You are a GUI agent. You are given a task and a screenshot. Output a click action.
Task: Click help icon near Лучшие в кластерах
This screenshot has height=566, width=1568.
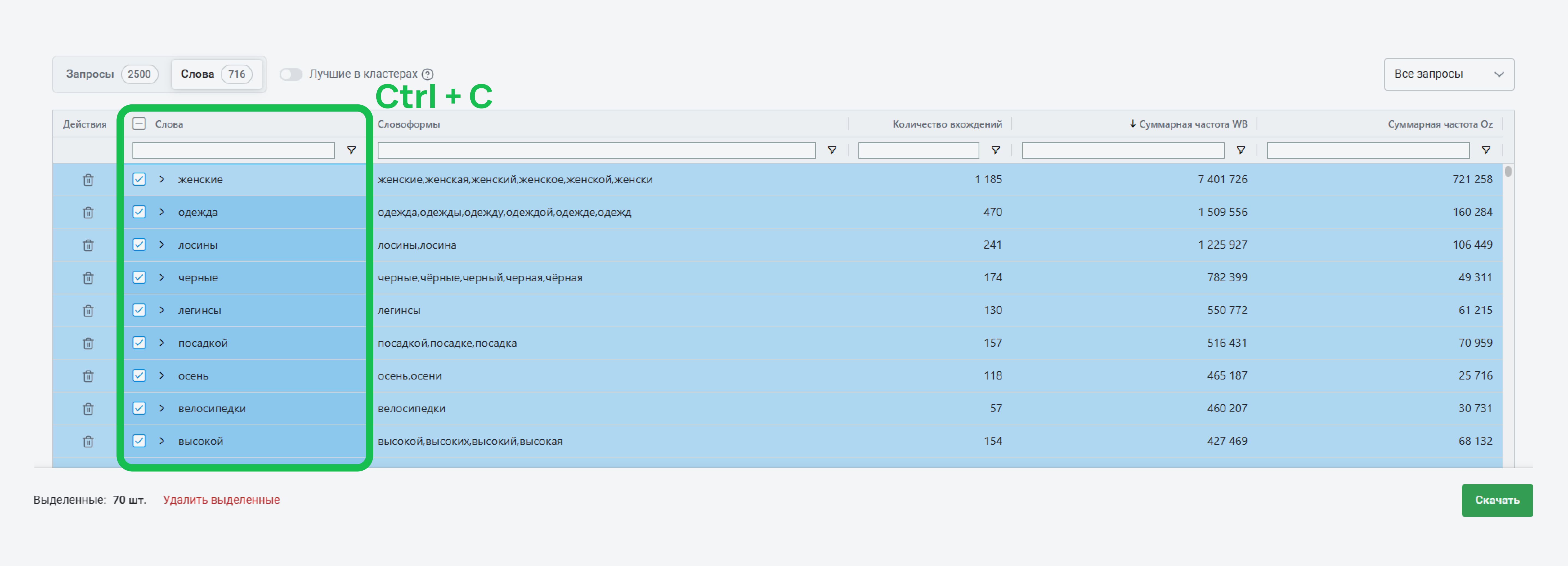[428, 74]
